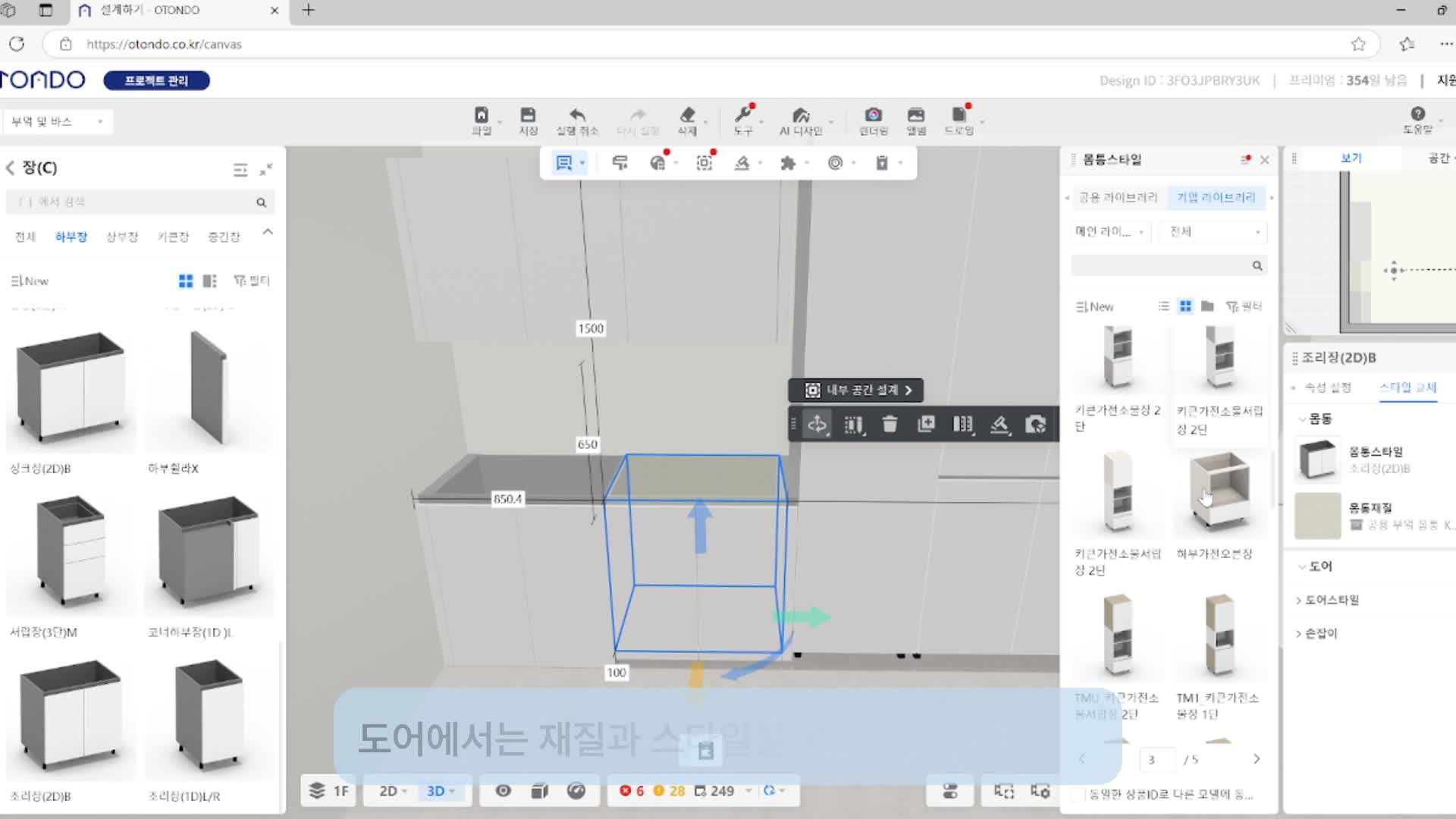Screen dimensions: 1456x819
Task: Switch to 기업 라이브러리 tab
Action: [1216, 197]
